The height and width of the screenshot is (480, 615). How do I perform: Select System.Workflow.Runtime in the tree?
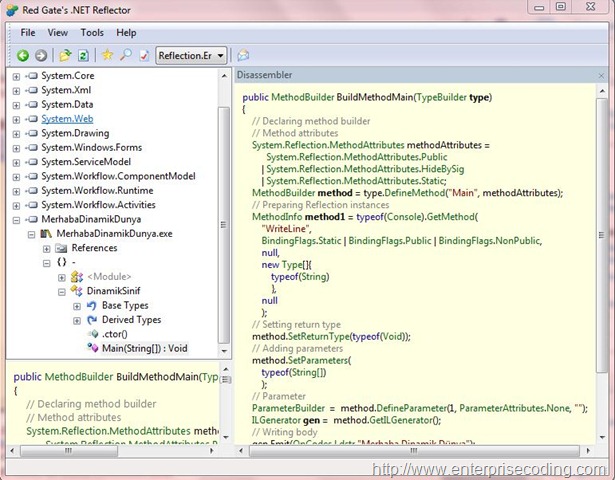(97, 191)
